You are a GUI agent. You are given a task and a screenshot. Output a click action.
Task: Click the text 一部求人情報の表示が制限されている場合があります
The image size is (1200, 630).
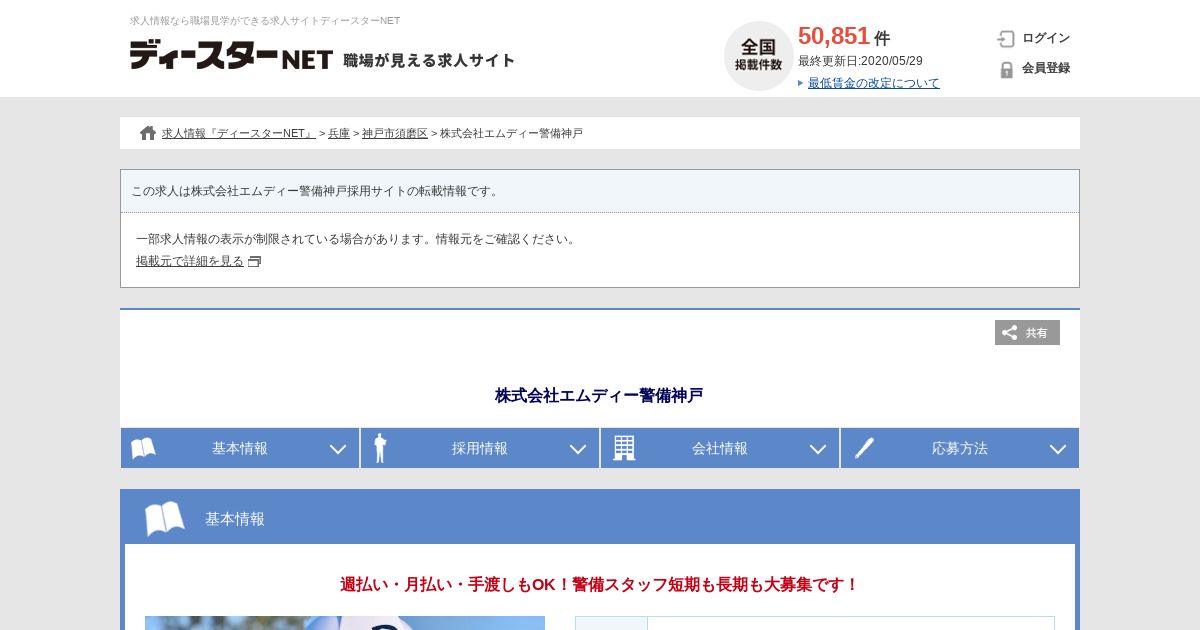tap(357, 239)
